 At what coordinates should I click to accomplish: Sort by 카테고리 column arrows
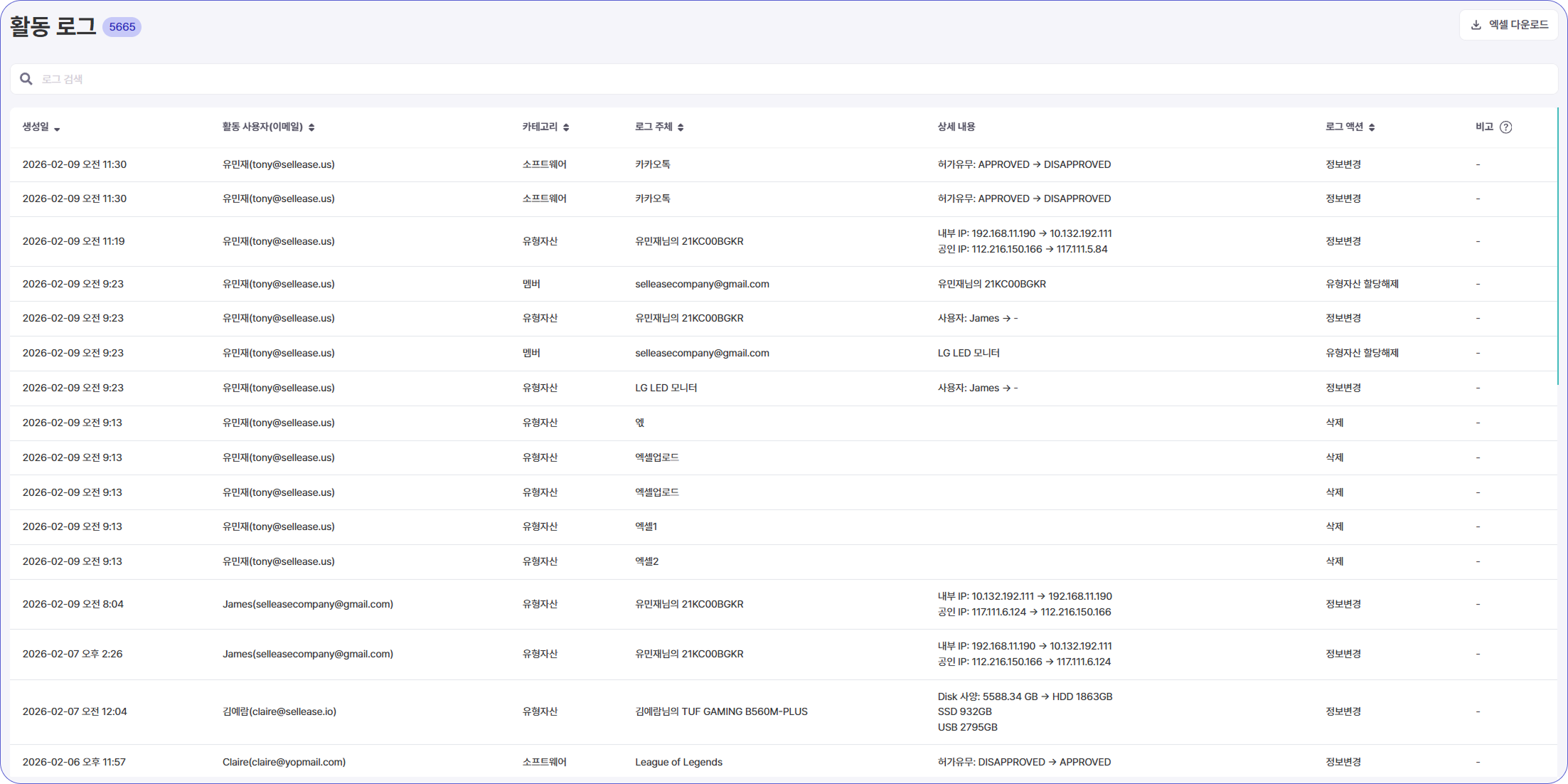tap(566, 127)
